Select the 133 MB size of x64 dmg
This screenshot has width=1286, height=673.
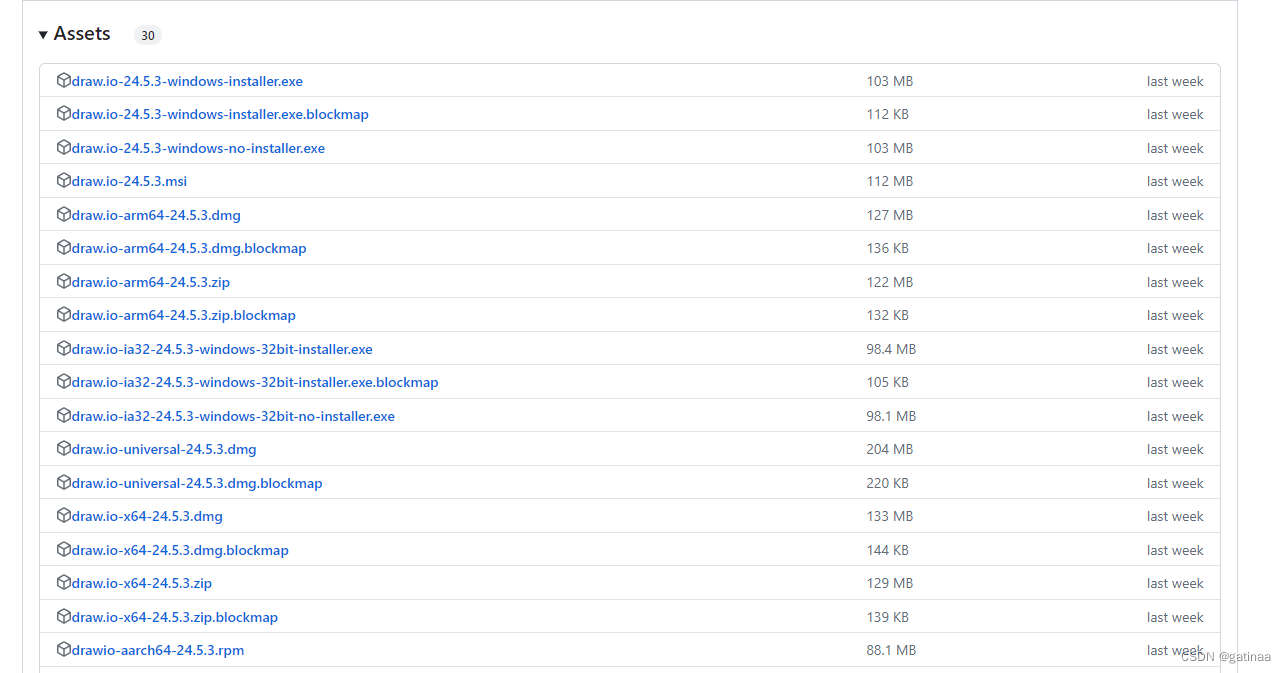click(890, 516)
